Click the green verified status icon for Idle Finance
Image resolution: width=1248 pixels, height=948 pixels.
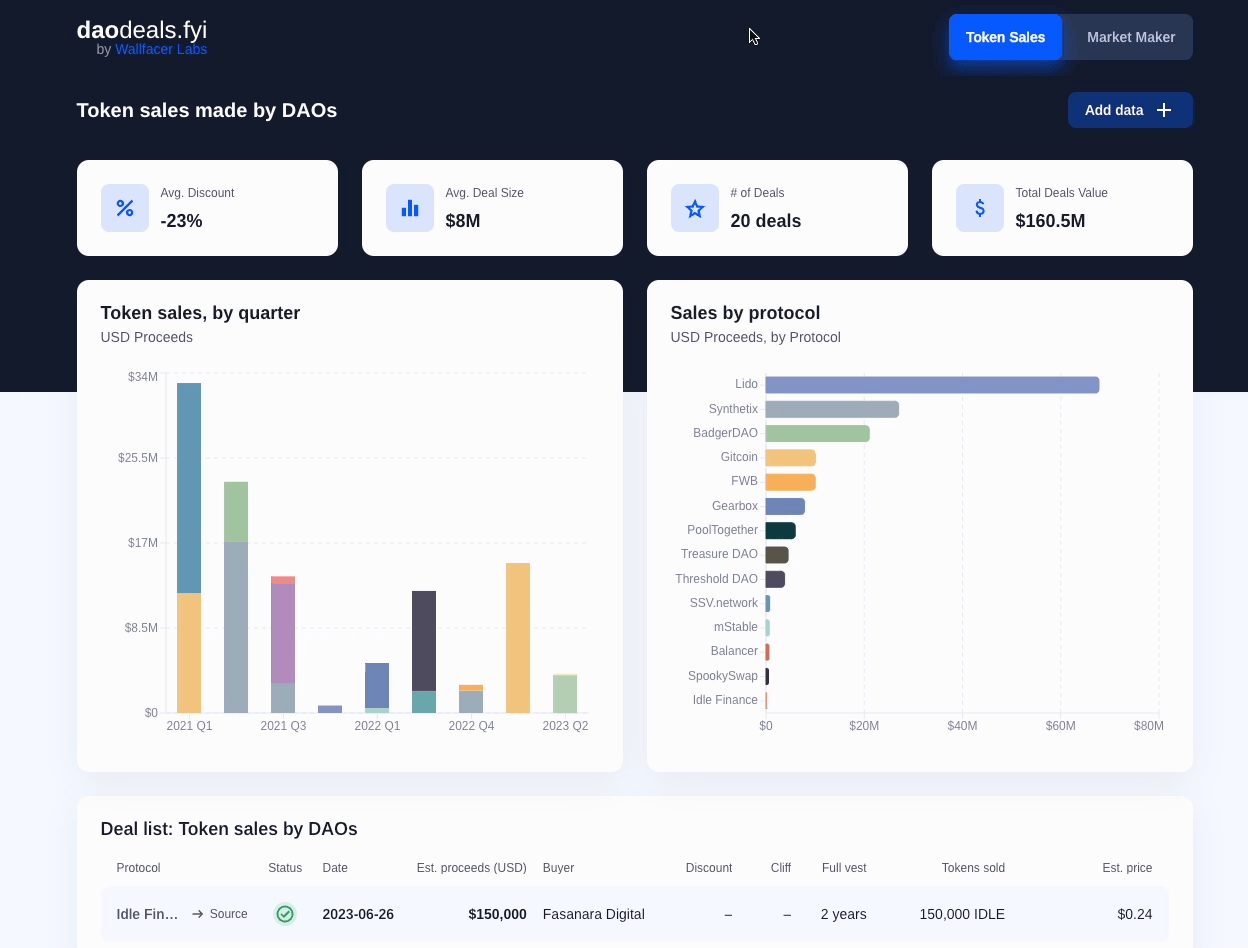[x=285, y=914]
